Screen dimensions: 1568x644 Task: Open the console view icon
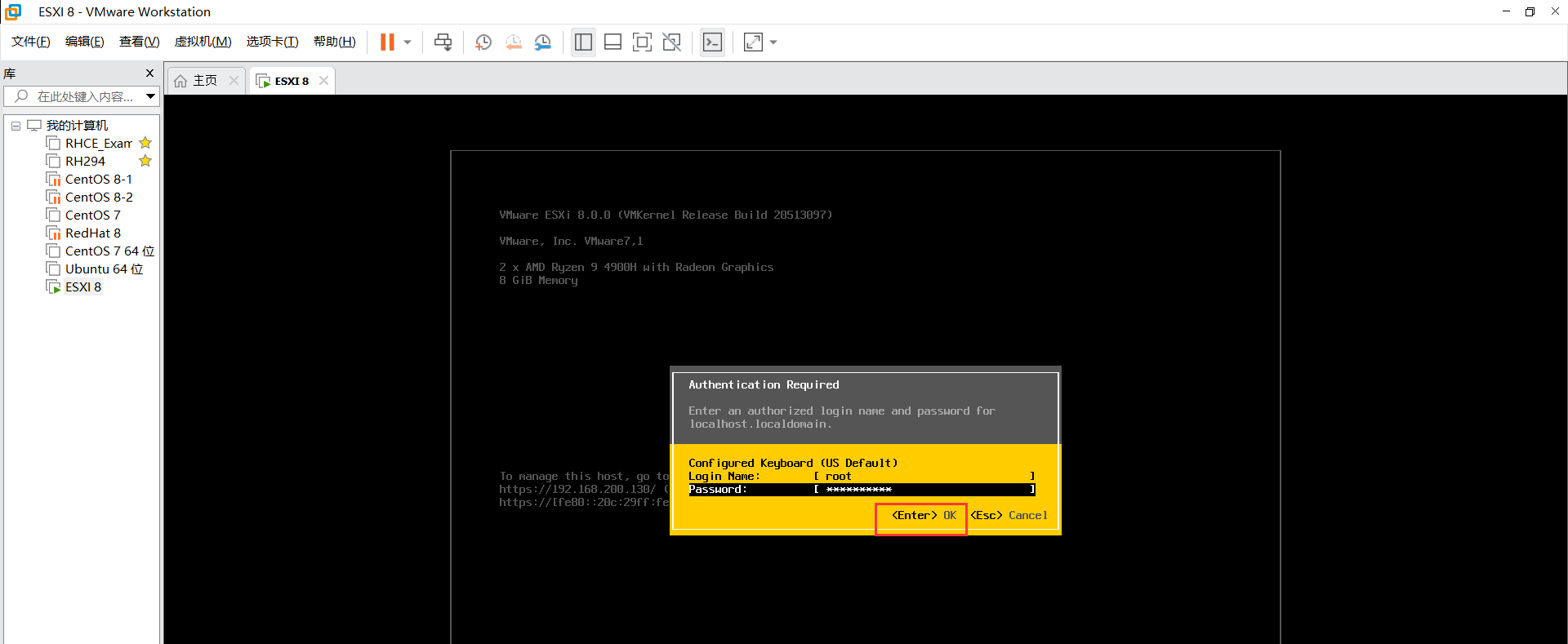coord(712,42)
